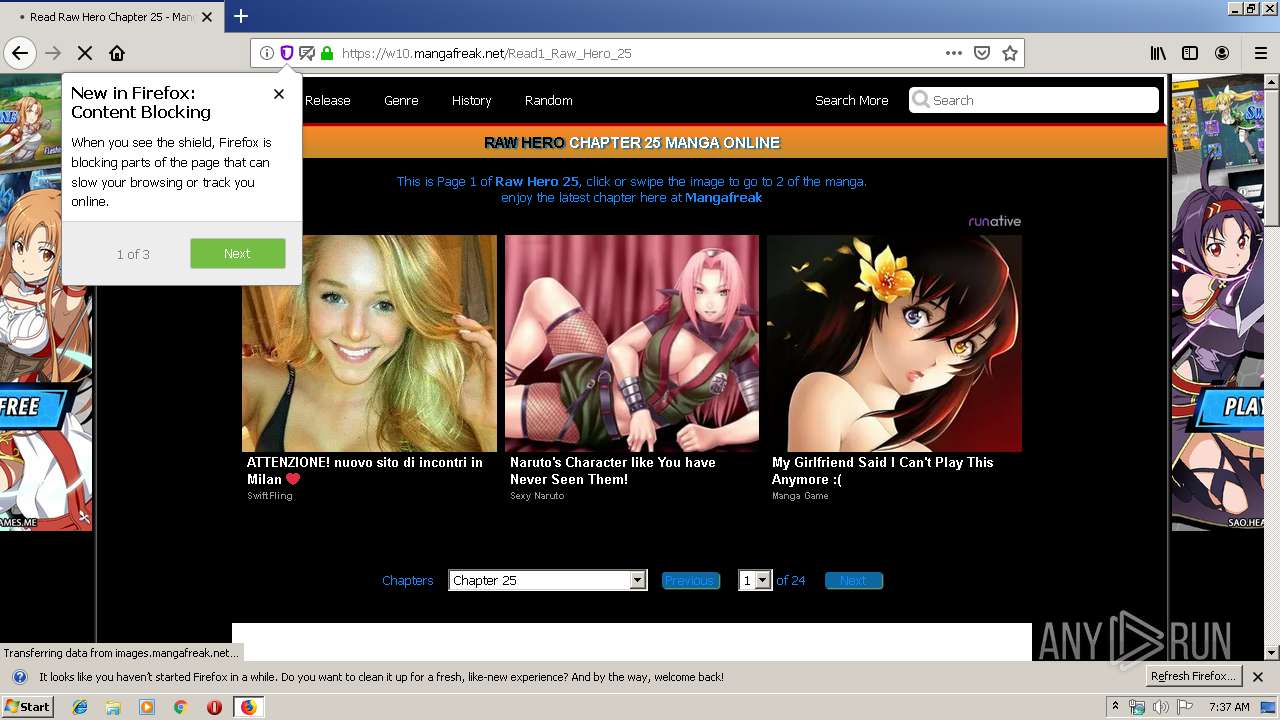
Task: Click 'My Girlfriend Said I Can't Play' title
Action: pyautogui.click(x=883, y=470)
